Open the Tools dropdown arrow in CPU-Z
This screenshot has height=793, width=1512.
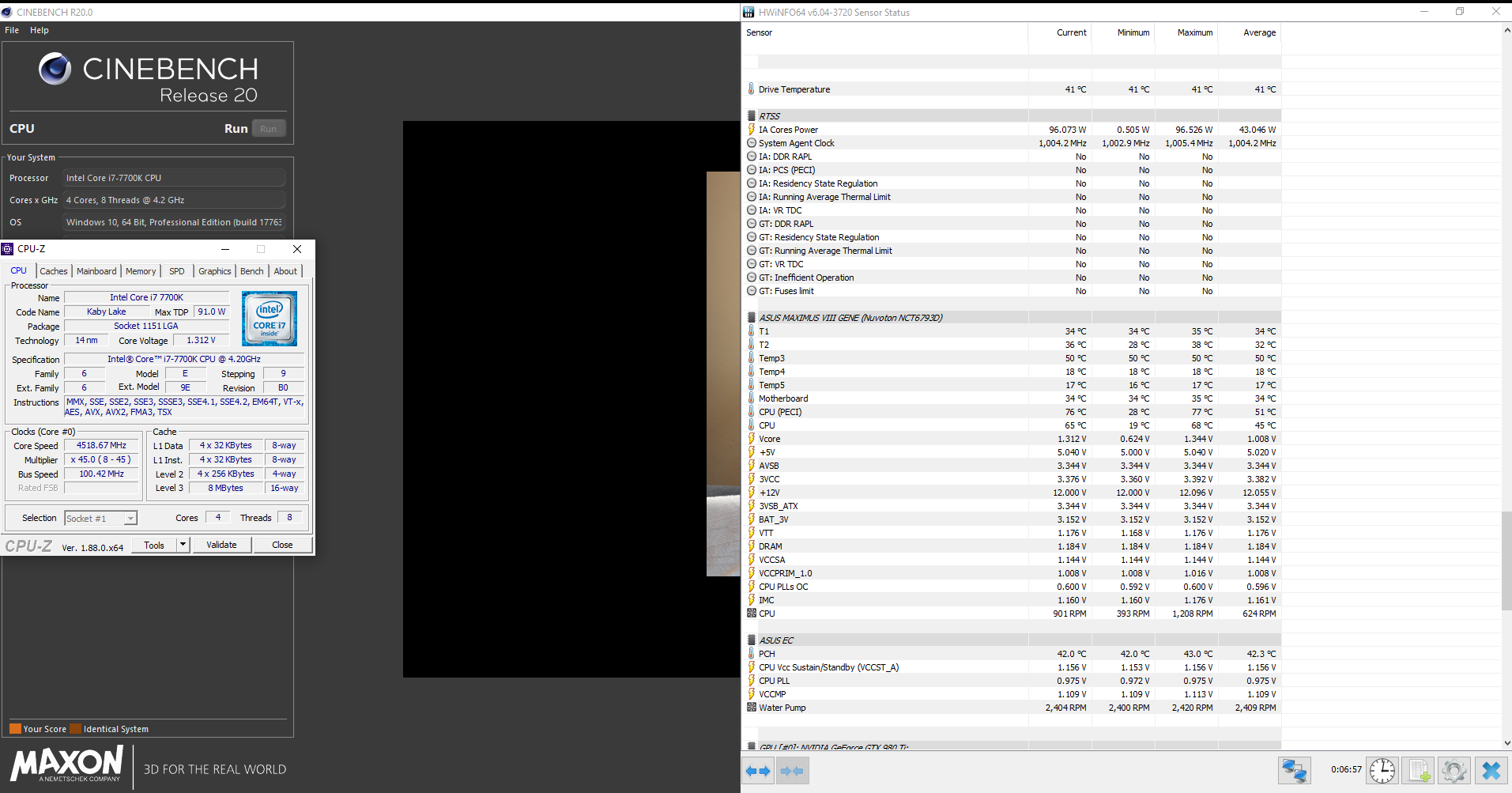183,545
